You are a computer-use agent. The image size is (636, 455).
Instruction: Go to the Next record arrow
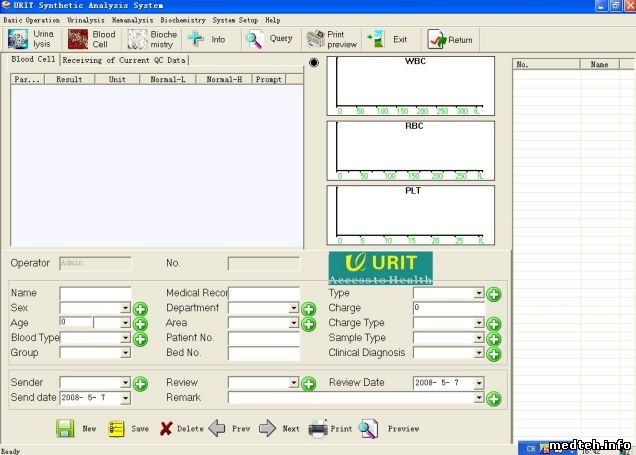tap(268, 428)
